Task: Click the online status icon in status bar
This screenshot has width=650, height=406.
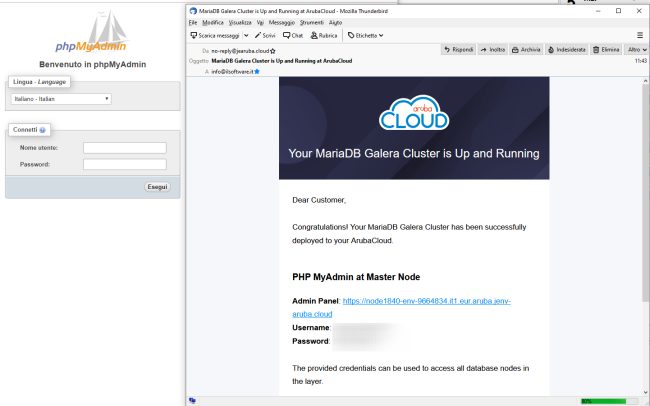Action: point(192,401)
